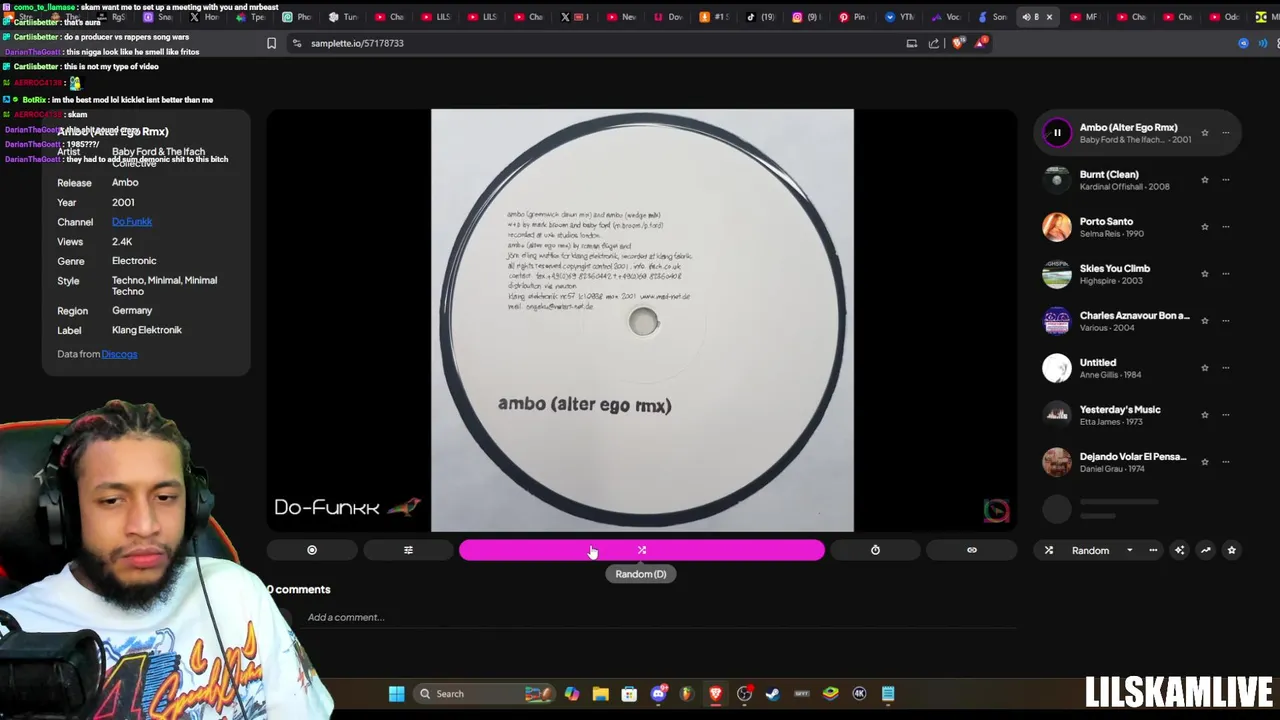Open more options for Untitled track
The image size is (1280, 720).
pos(1225,368)
